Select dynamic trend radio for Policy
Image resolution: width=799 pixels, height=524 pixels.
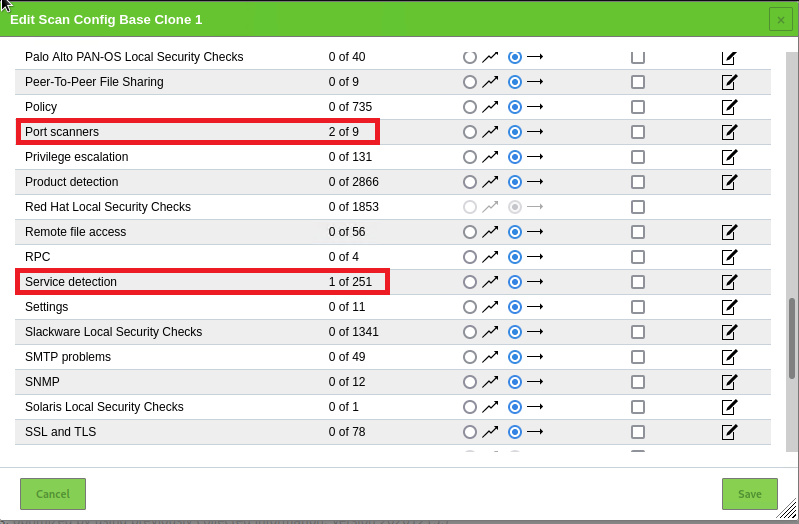470,107
